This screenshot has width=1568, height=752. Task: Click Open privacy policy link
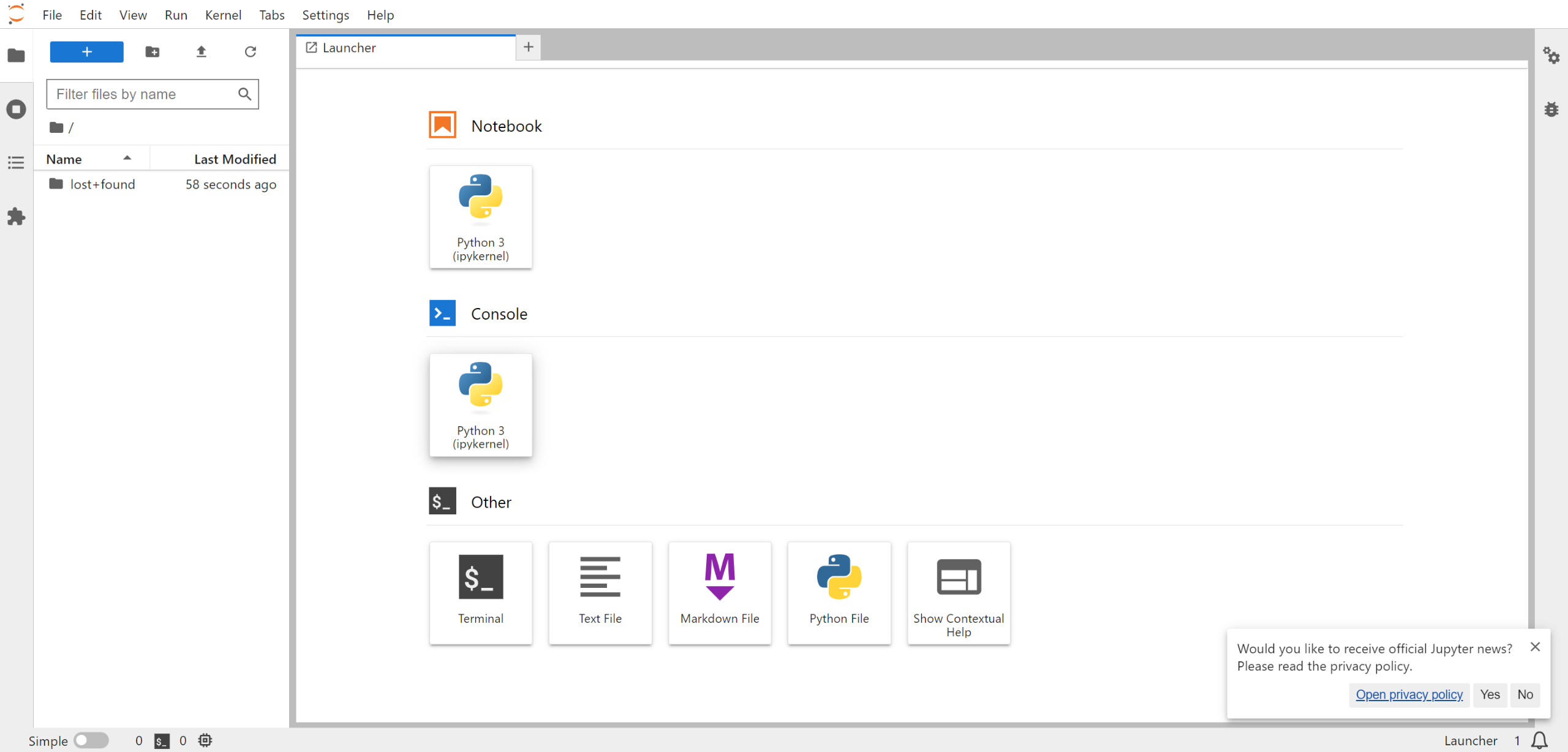1409,694
